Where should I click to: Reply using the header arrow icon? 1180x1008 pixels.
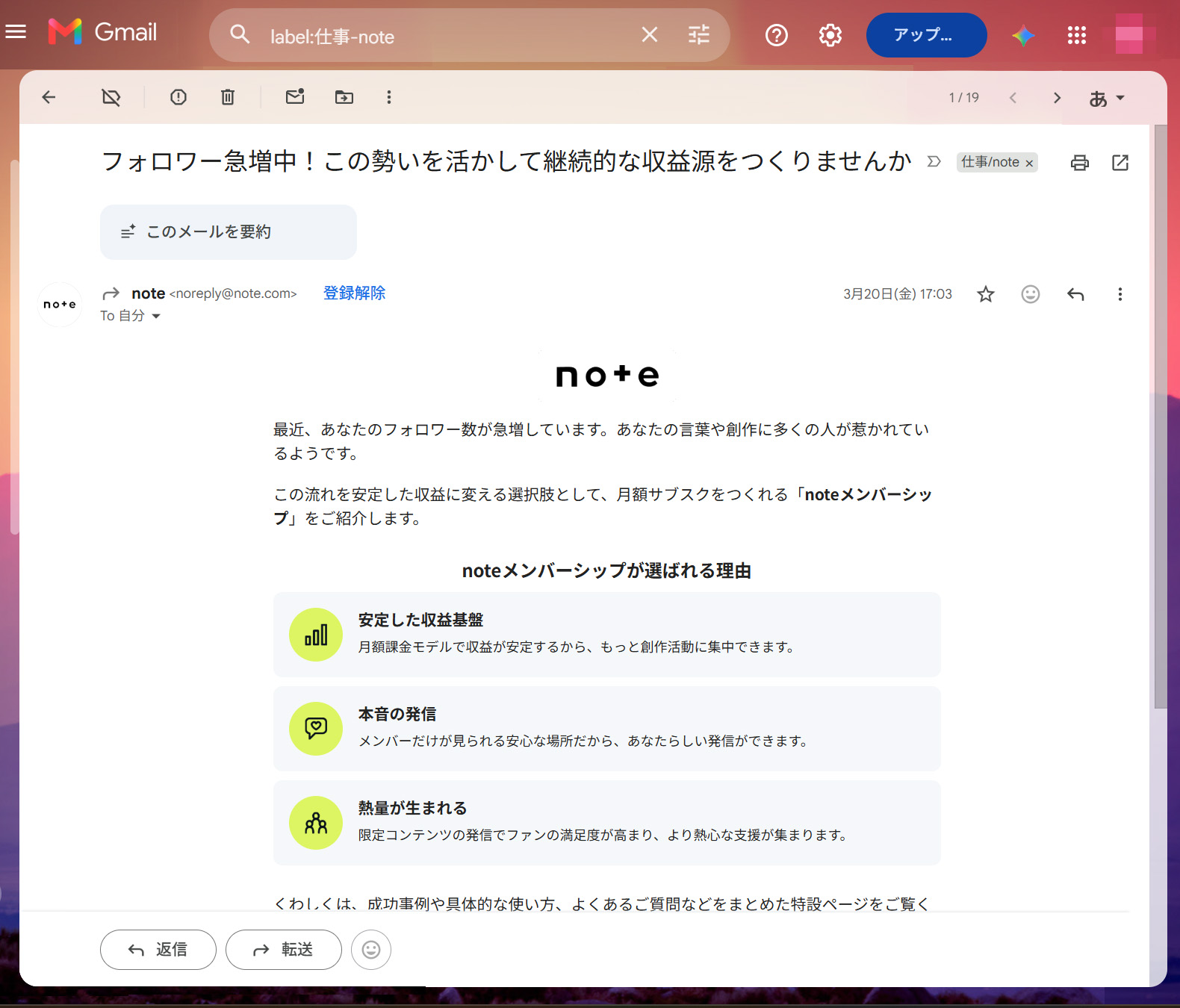1075,294
